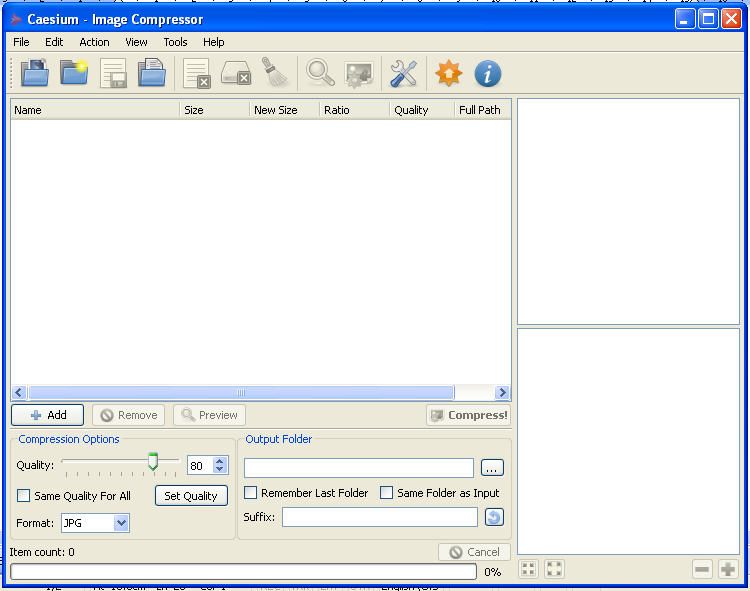Click the Remove button
Screen dimensions: 750x591
tap(129, 415)
